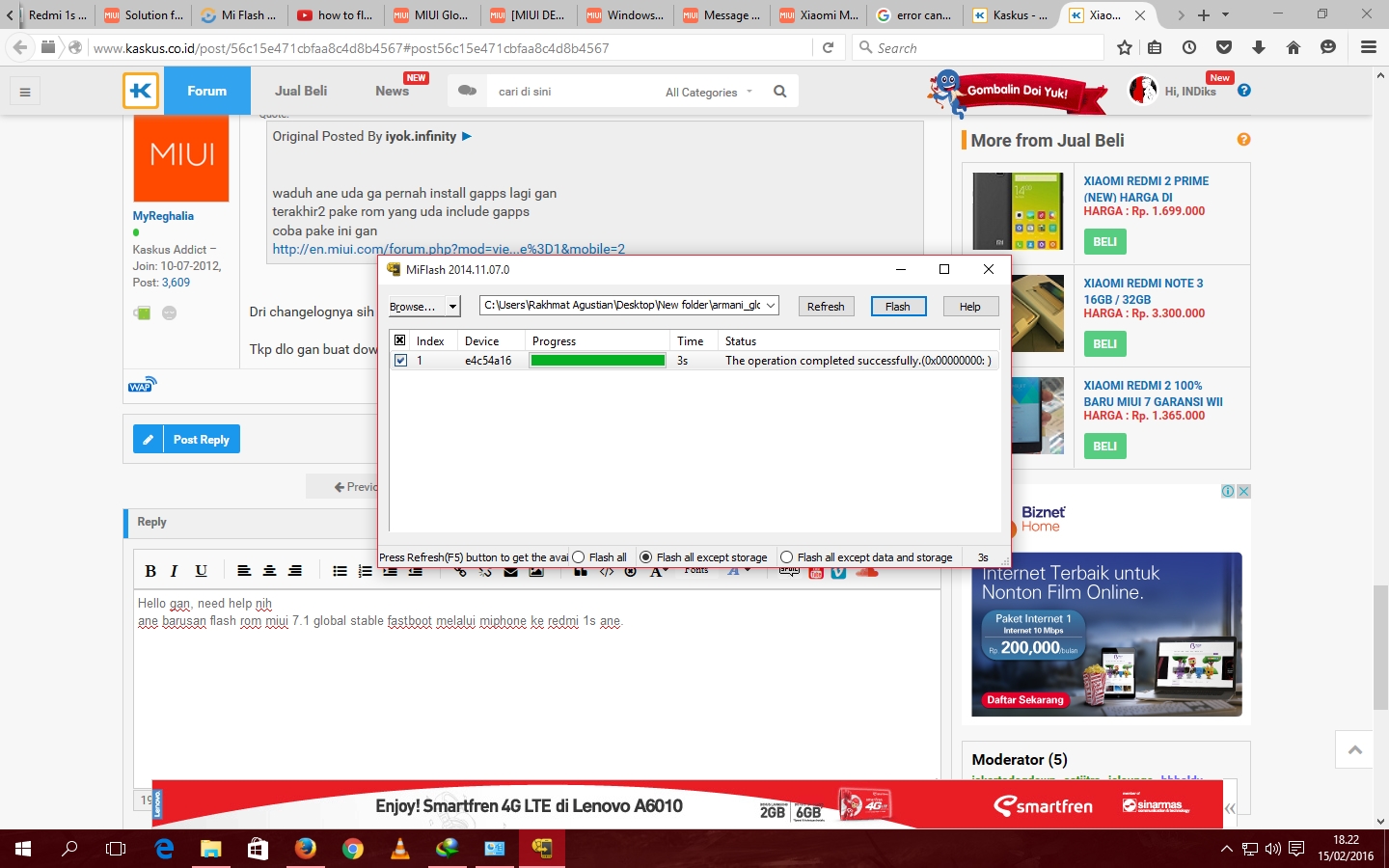
Task: Click the search magnifier on the Kaskus bar
Action: pyautogui.click(x=779, y=92)
